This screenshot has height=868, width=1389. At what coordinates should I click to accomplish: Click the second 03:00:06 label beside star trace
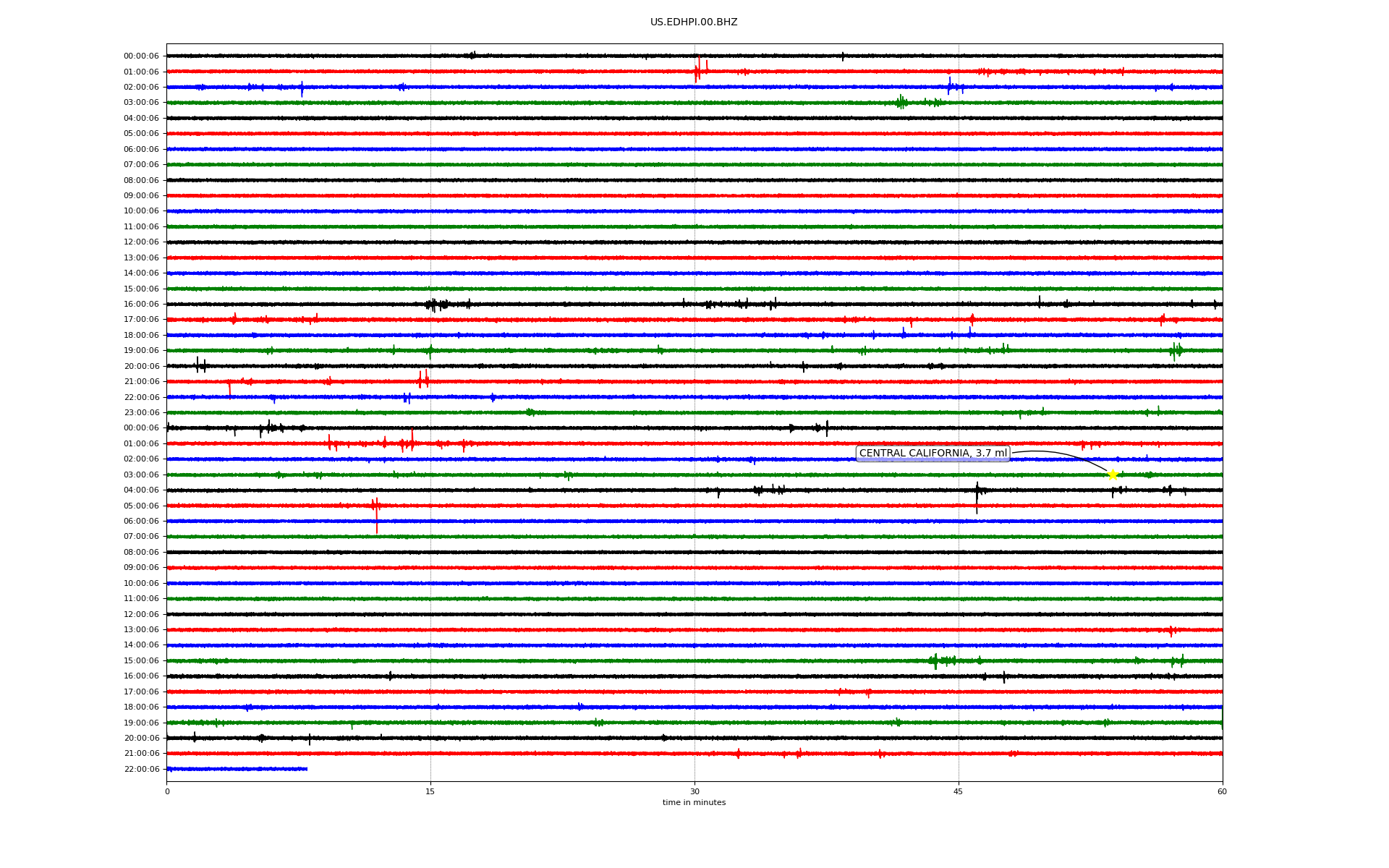(x=141, y=475)
